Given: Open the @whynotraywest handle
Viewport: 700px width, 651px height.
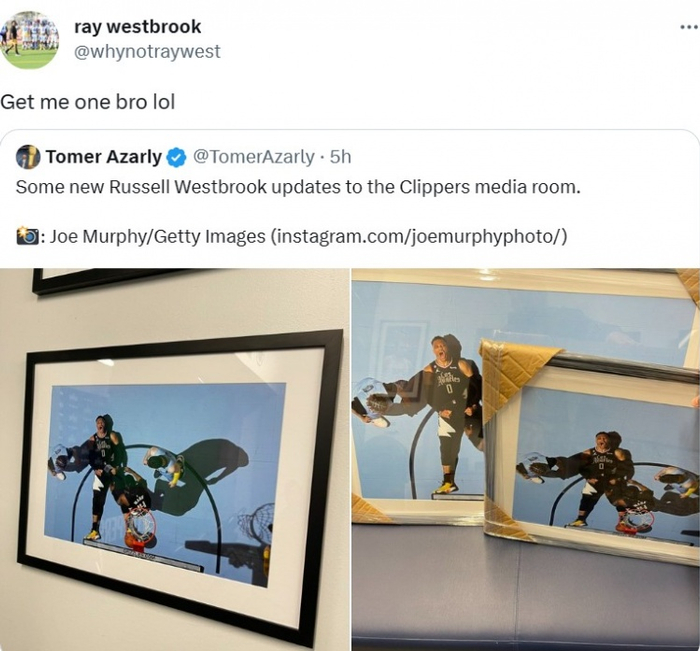Looking at the screenshot, I should click(x=147, y=52).
